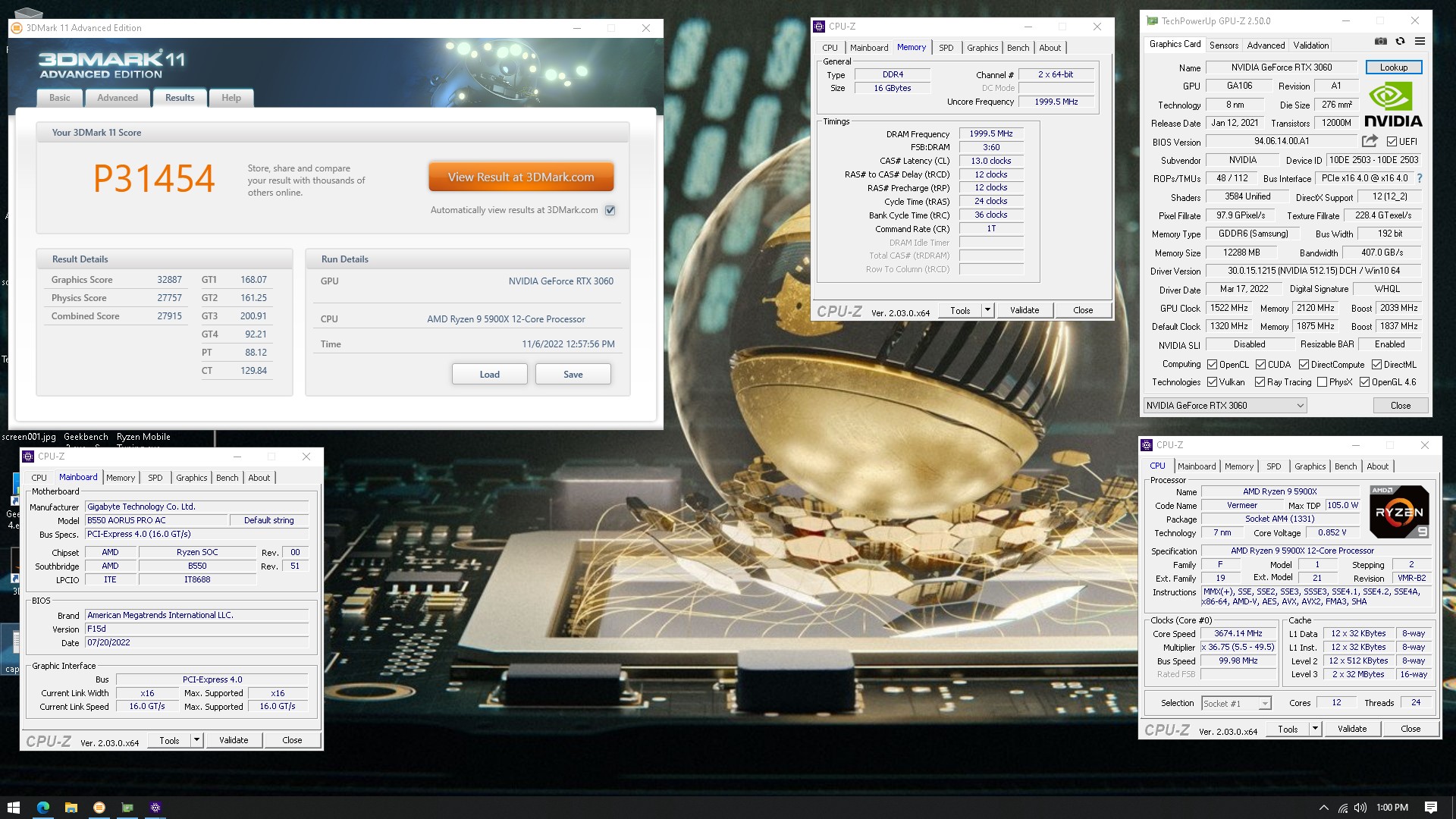Open the volume tray icon
The image size is (1456, 819).
click(x=1360, y=808)
